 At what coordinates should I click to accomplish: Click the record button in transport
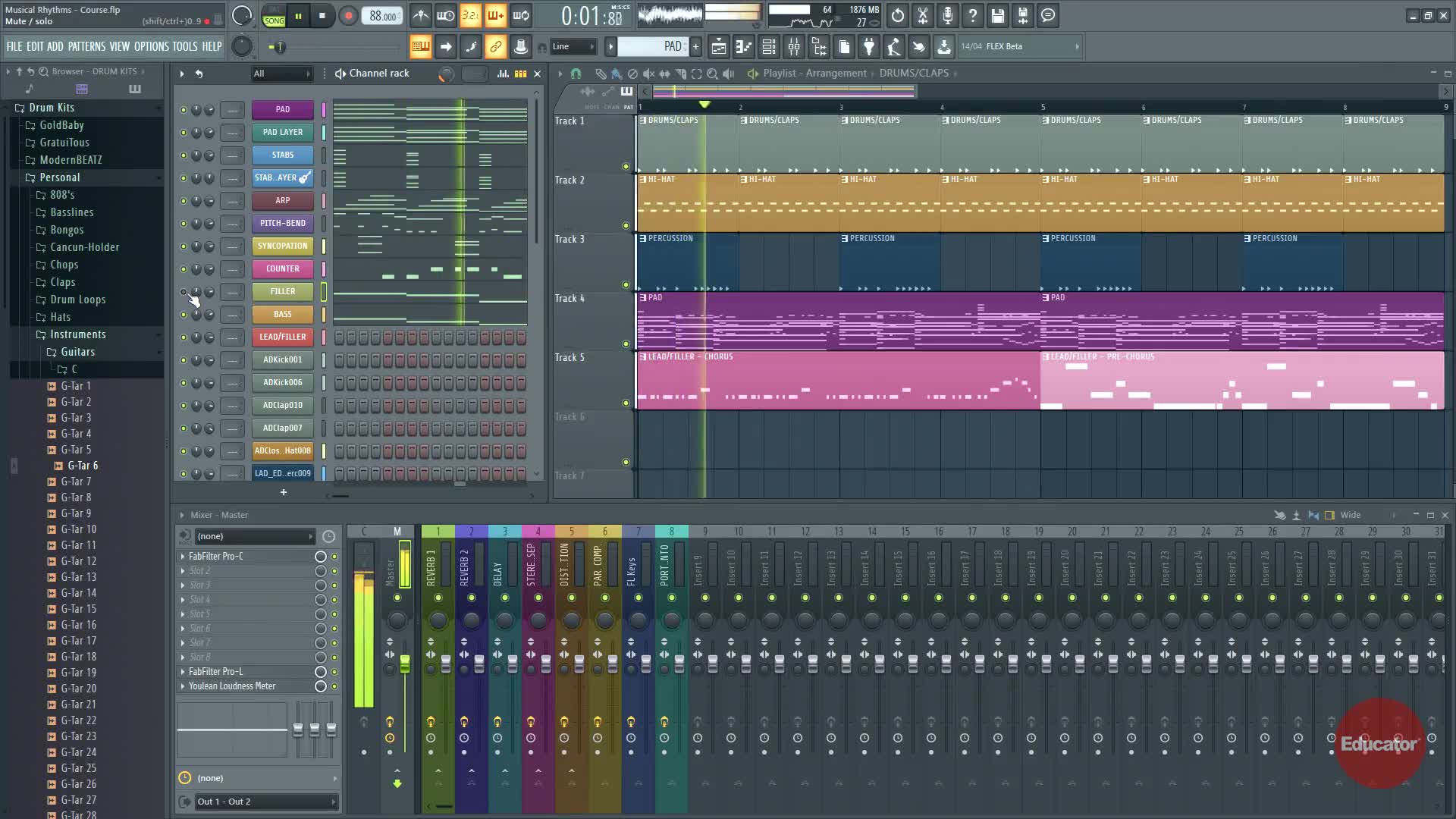click(x=348, y=16)
